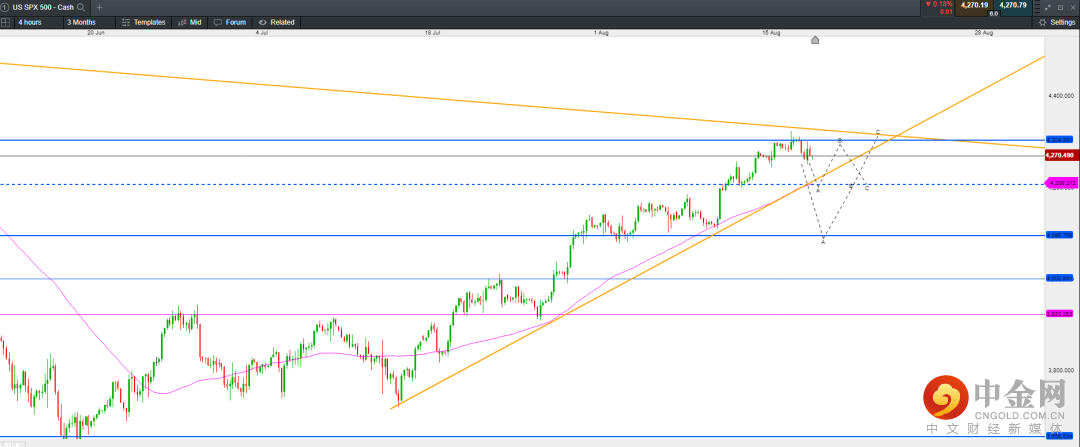
Task: Open the Forum chat panel
Action: coord(230,21)
